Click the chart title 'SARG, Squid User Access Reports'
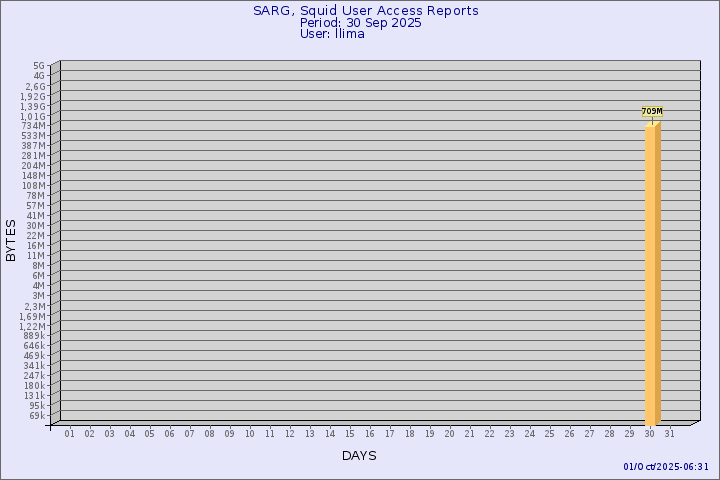 (x=365, y=11)
